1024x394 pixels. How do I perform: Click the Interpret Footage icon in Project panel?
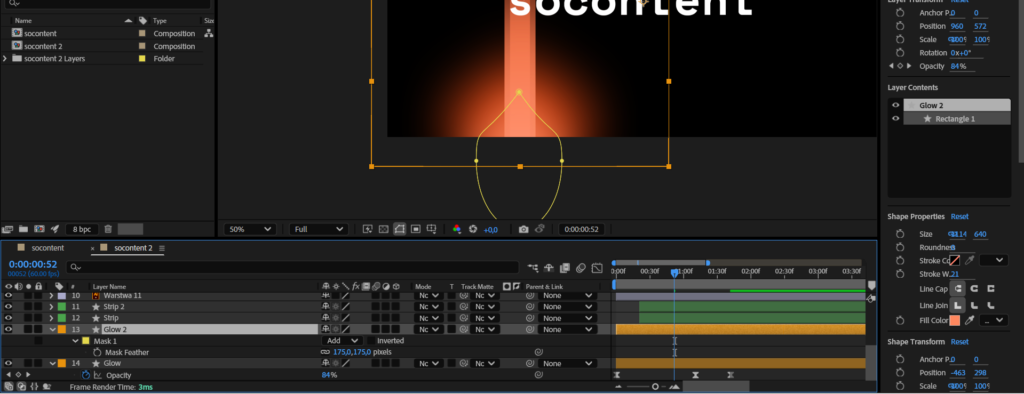coord(8,229)
